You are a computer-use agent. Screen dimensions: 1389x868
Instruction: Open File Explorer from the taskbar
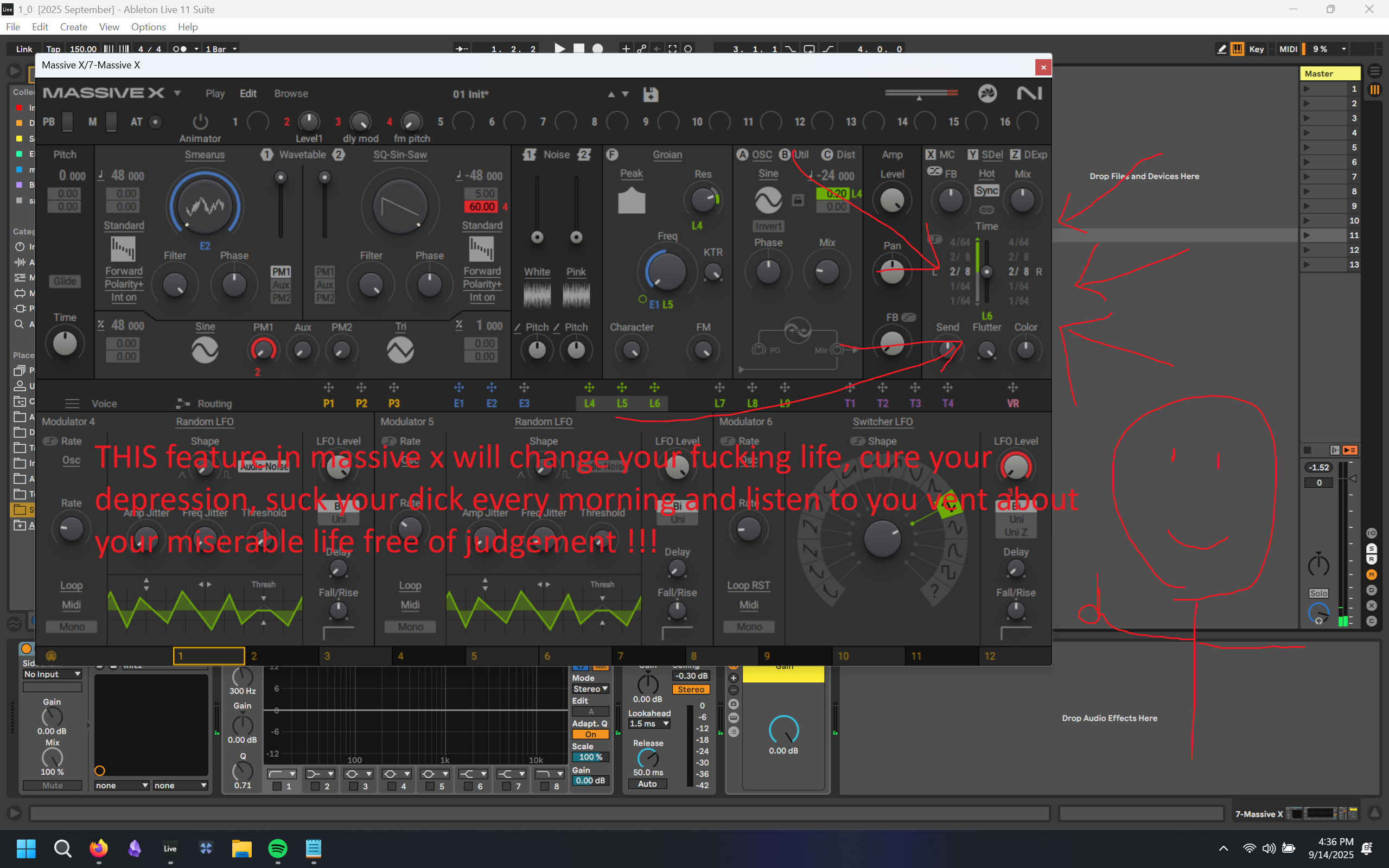[x=241, y=848]
